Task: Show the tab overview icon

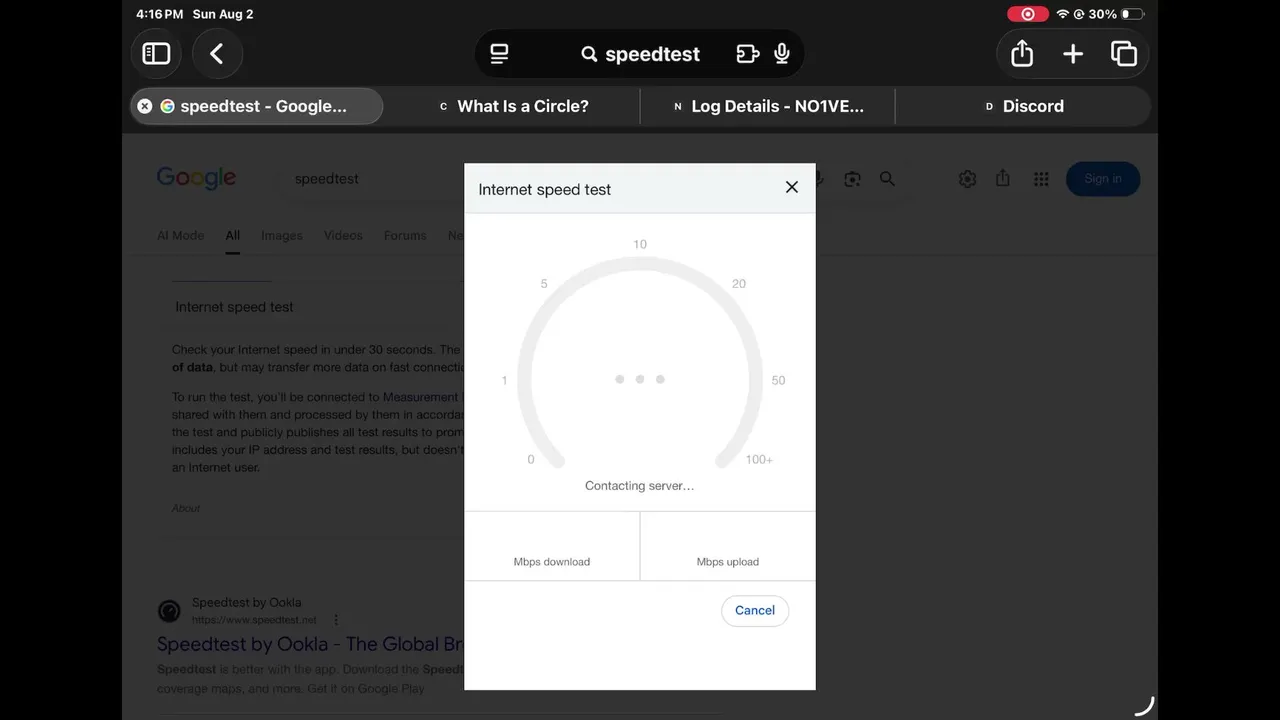Action: point(1124,54)
